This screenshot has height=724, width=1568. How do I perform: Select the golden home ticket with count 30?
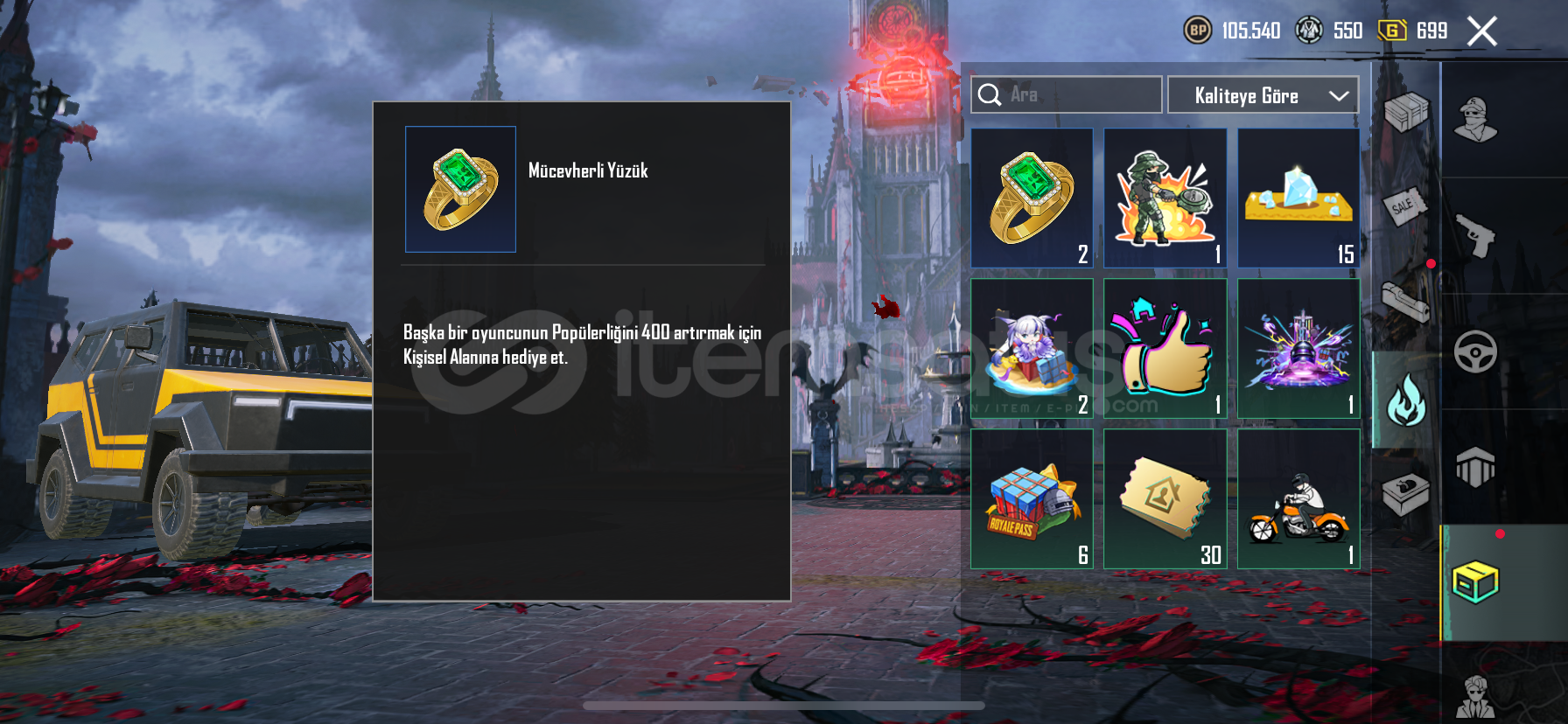pyautogui.click(x=1165, y=499)
